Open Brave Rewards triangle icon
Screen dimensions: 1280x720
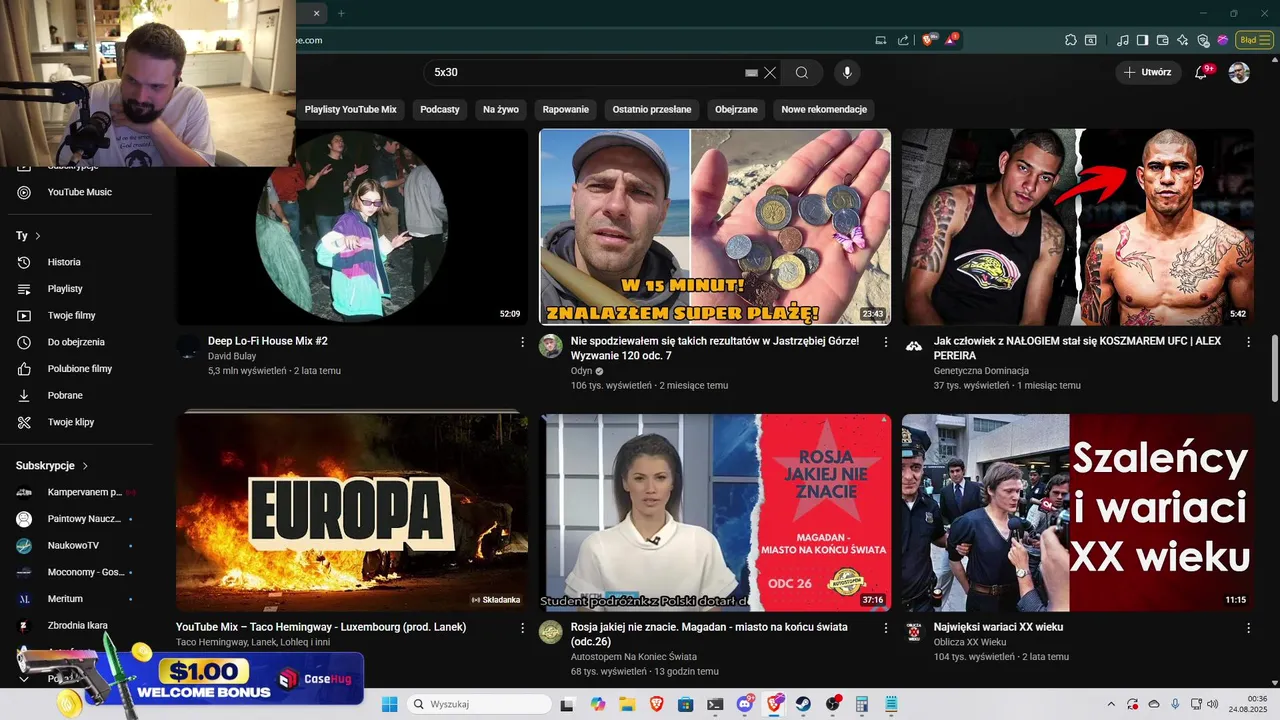(x=952, y=40)
